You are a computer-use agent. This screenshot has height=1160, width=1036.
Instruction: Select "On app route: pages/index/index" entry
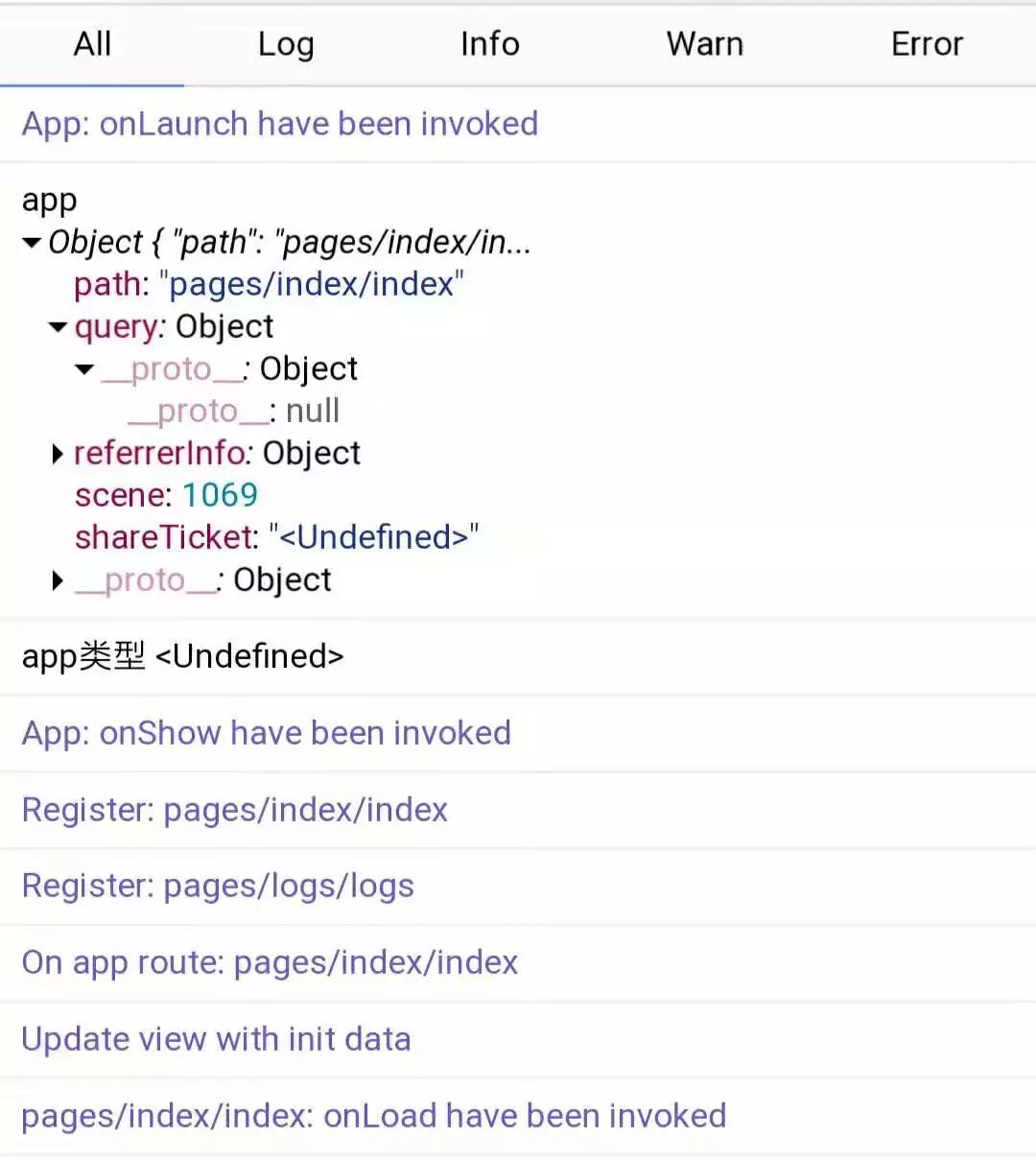coord(270,962)
